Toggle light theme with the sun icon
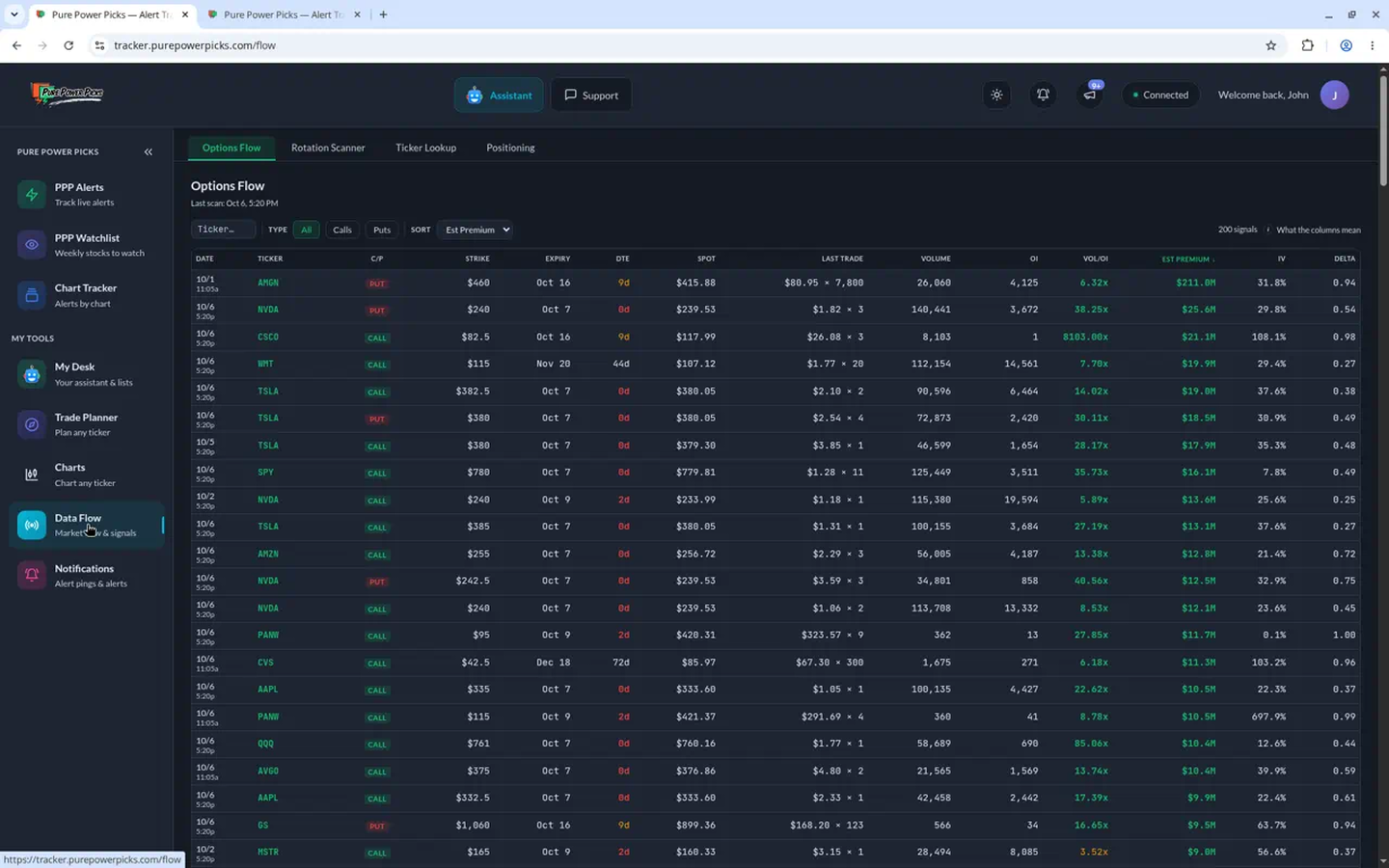Viewport: 1389px width, 868px height. tap(996, 95)
